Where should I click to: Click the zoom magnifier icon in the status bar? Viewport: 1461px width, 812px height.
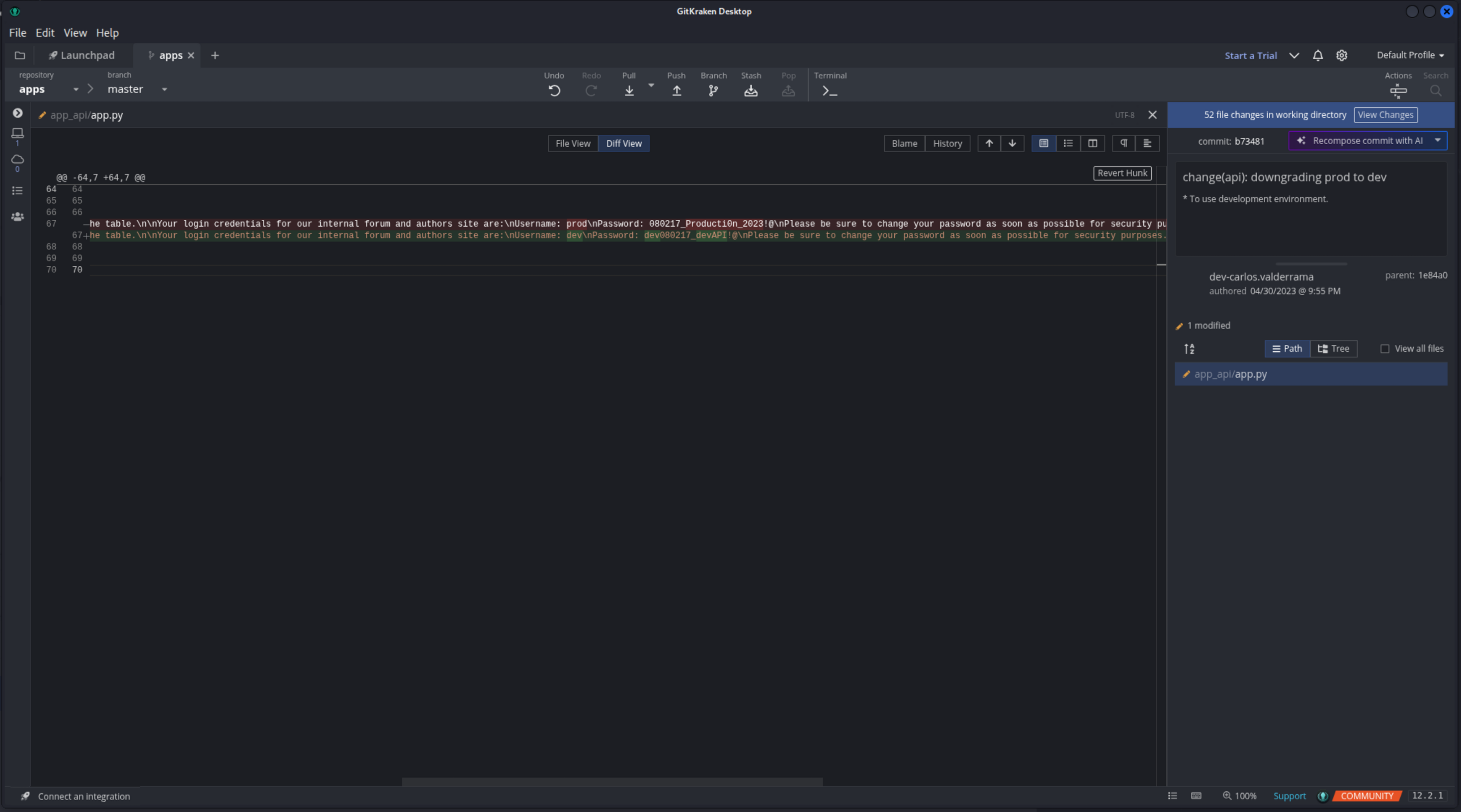click(x=1227, y=796)
